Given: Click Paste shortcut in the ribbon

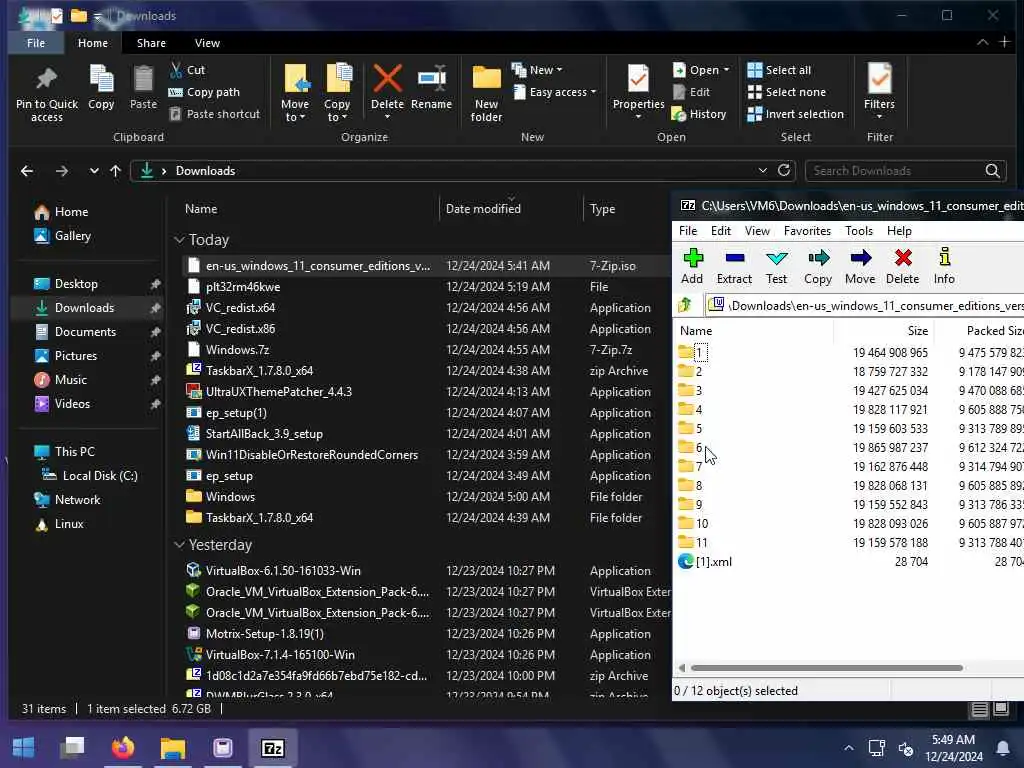Looking at the screenshot, I should pos(215,114).
